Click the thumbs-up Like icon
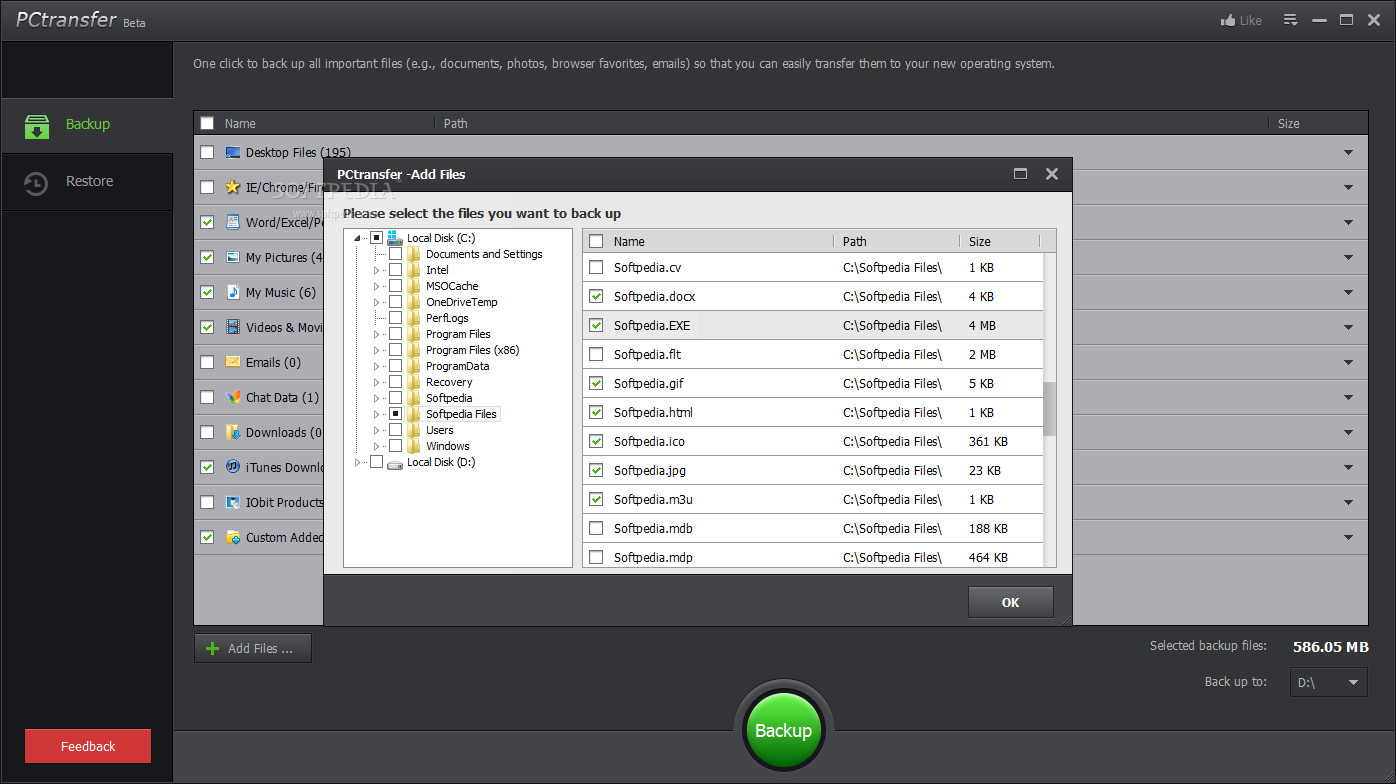Screen dimensions: 1396x784 coord(1228,20)
